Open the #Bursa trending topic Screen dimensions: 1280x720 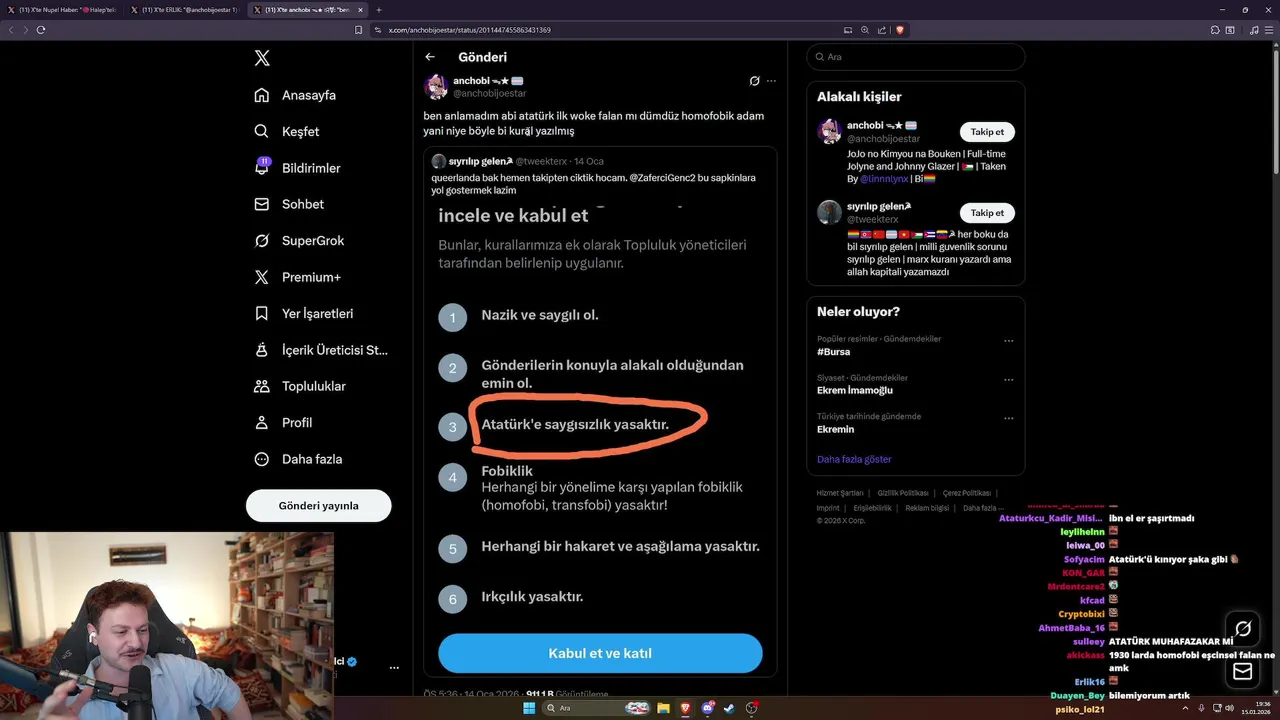coord(834,352)
